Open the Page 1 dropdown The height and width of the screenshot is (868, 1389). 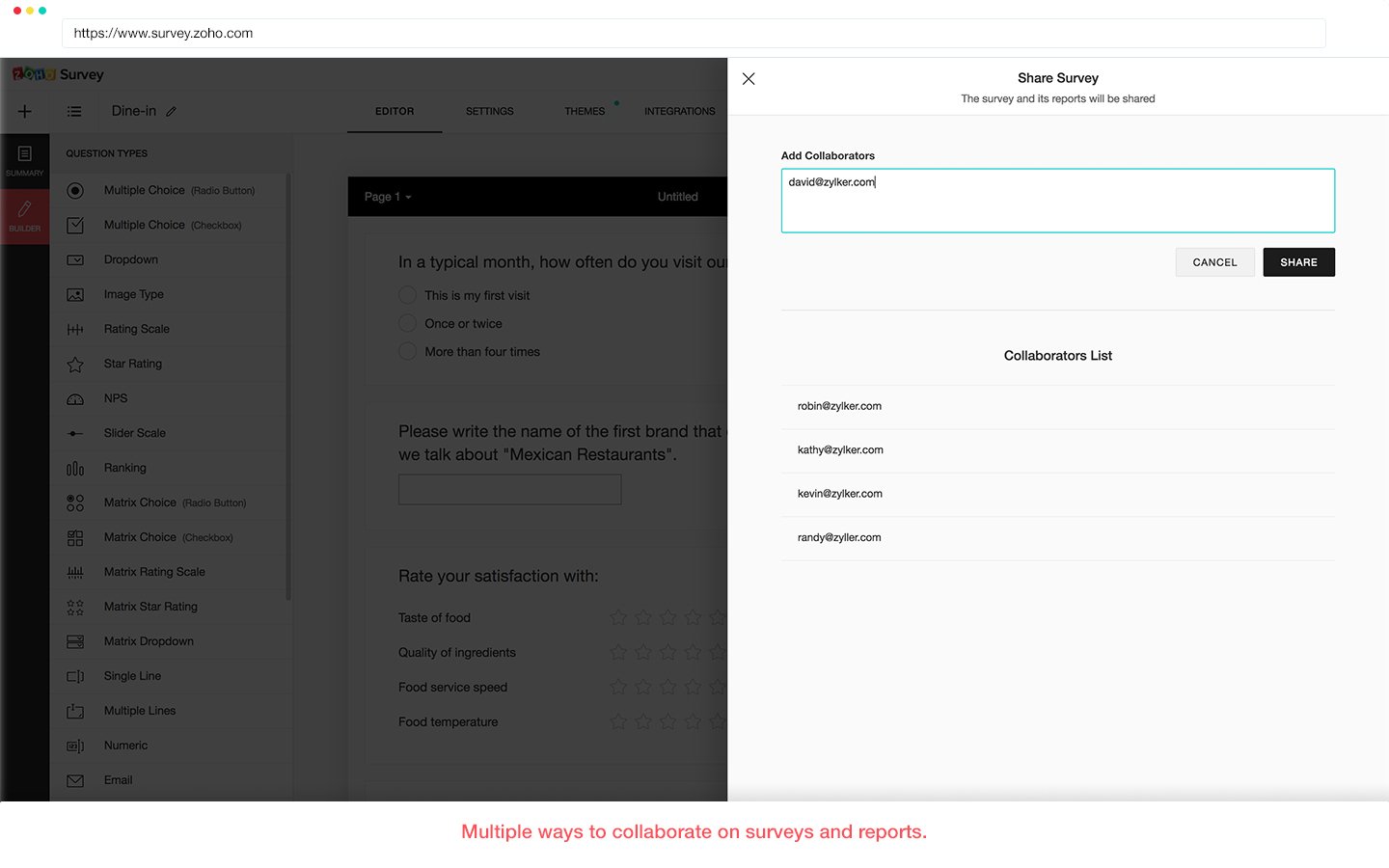tap(387, 197)
